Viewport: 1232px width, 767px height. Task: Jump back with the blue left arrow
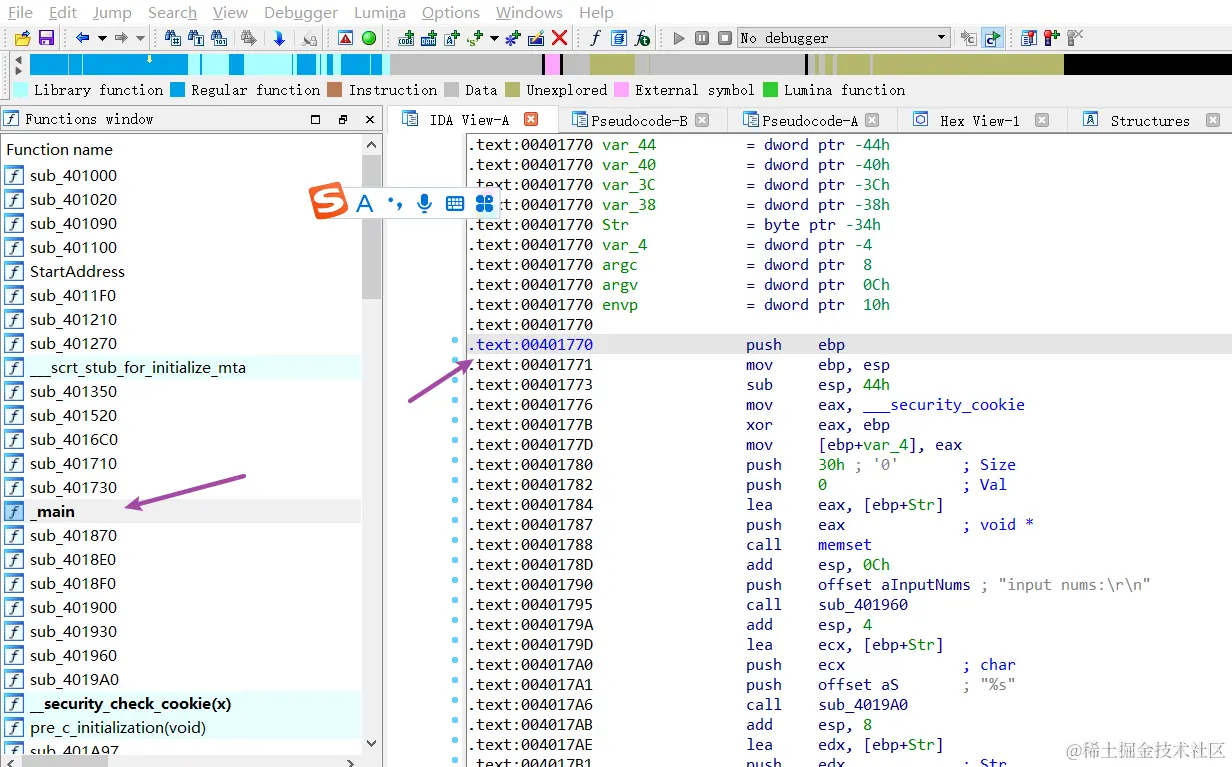(x=83, y=38)
